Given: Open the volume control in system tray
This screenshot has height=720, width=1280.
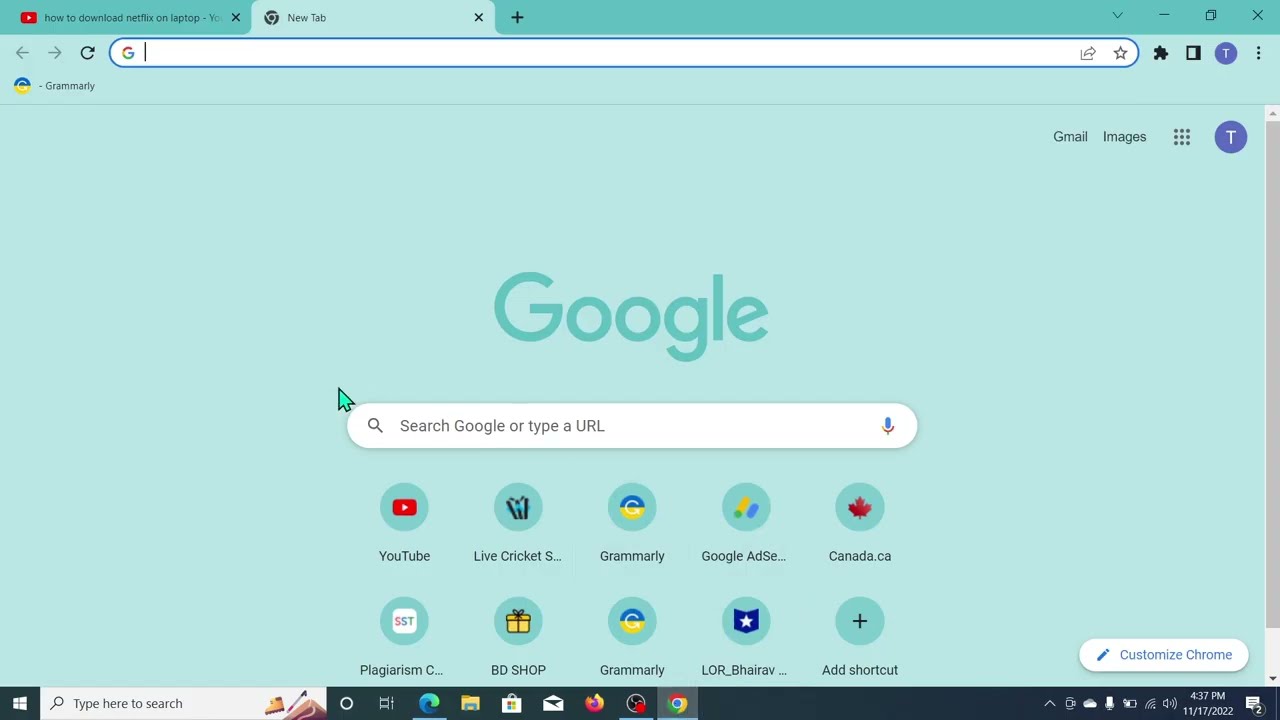Looking at the screenshot, I should click(1170, 703).
